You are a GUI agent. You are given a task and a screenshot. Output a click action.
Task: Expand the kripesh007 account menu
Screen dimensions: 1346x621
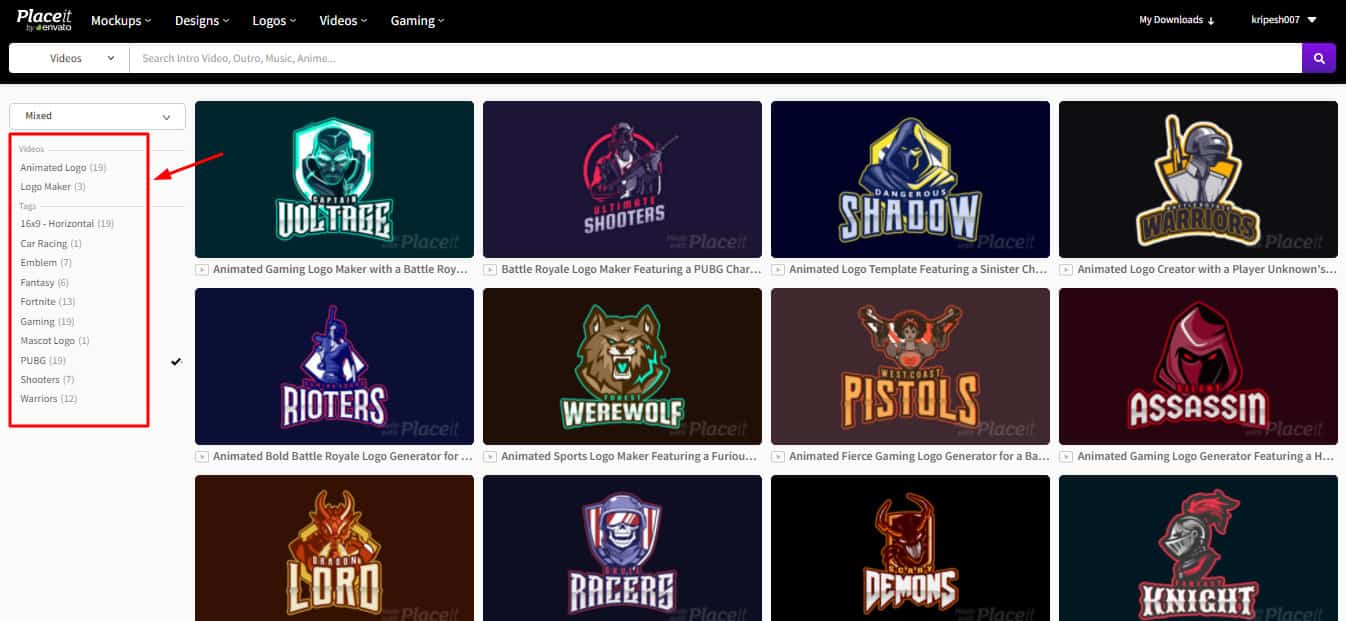point(1284,20)
